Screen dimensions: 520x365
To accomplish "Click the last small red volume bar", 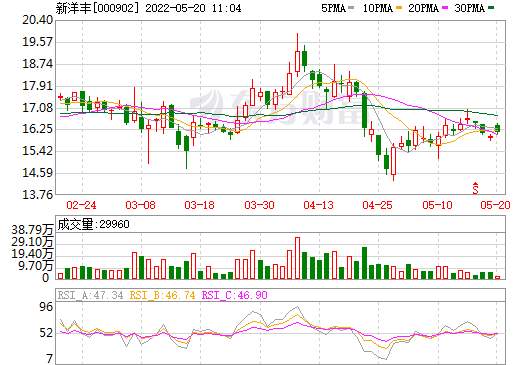I will [x=498, y=277].
